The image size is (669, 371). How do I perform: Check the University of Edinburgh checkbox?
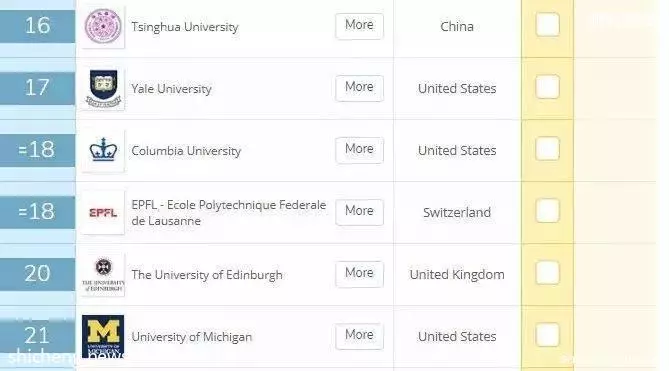[547, 273]
